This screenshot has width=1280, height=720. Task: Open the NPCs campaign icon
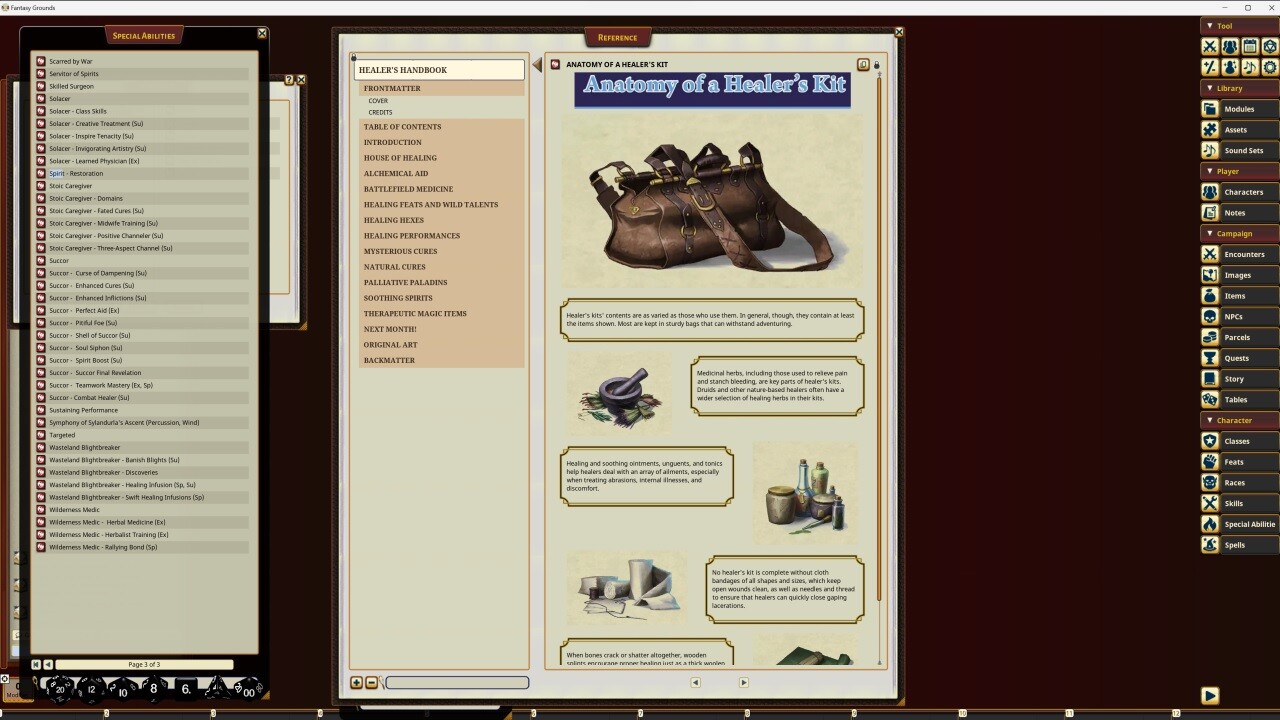coord(1210,316)
